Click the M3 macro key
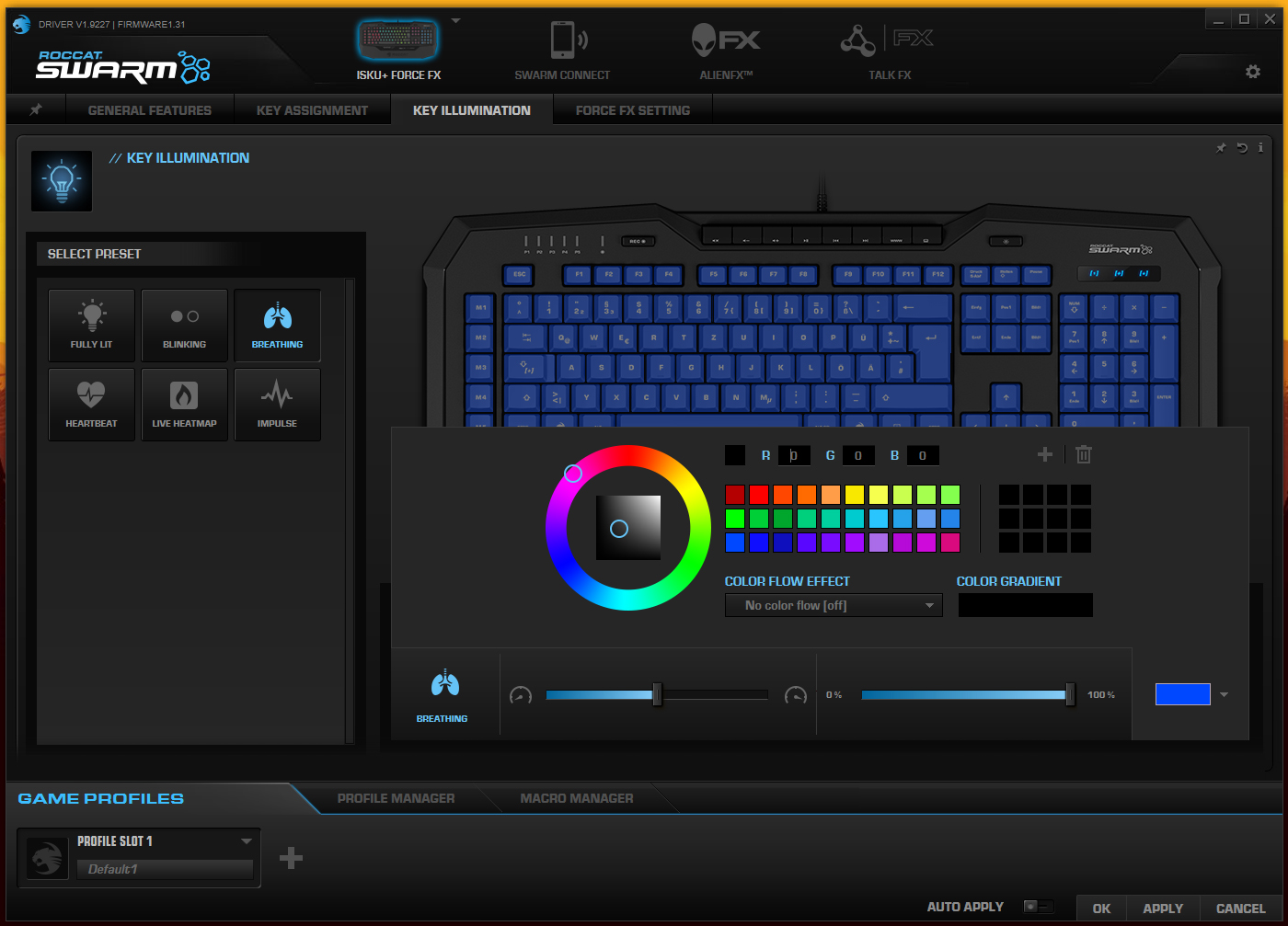The width and height of the screenshot is (1288, 926). 480,367
